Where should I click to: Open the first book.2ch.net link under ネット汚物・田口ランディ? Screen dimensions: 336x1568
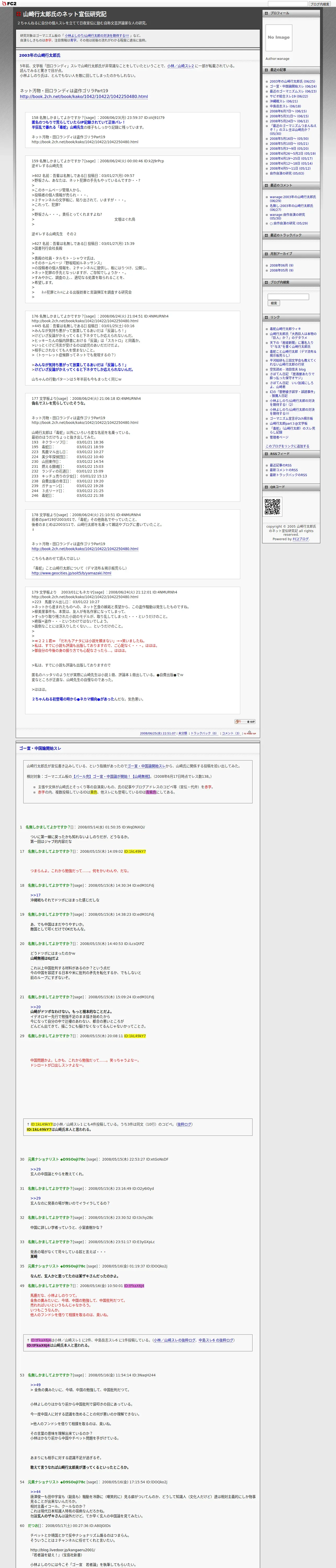83,97
